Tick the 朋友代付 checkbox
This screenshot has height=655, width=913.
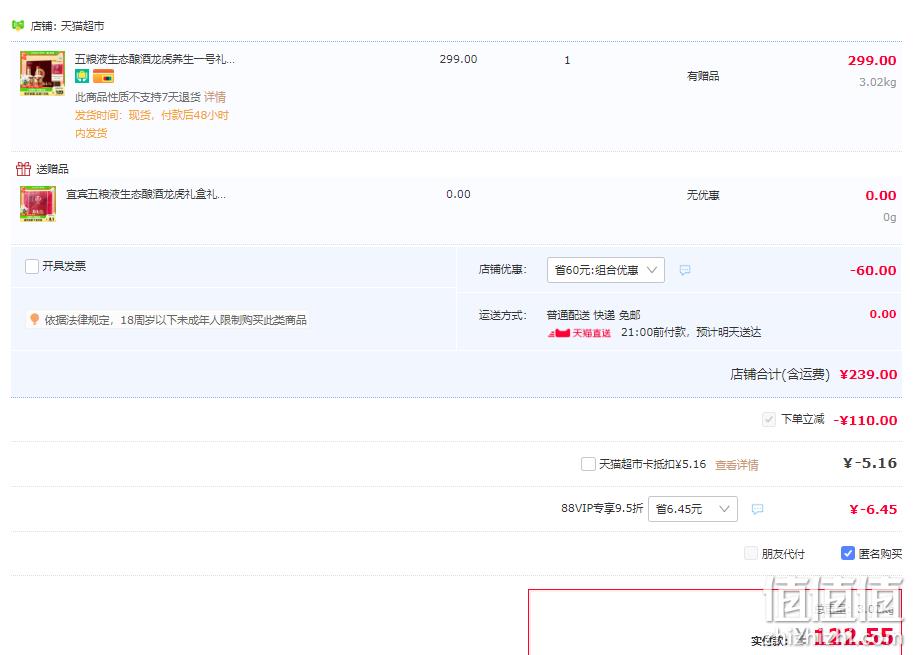click(x=751, y=553)
